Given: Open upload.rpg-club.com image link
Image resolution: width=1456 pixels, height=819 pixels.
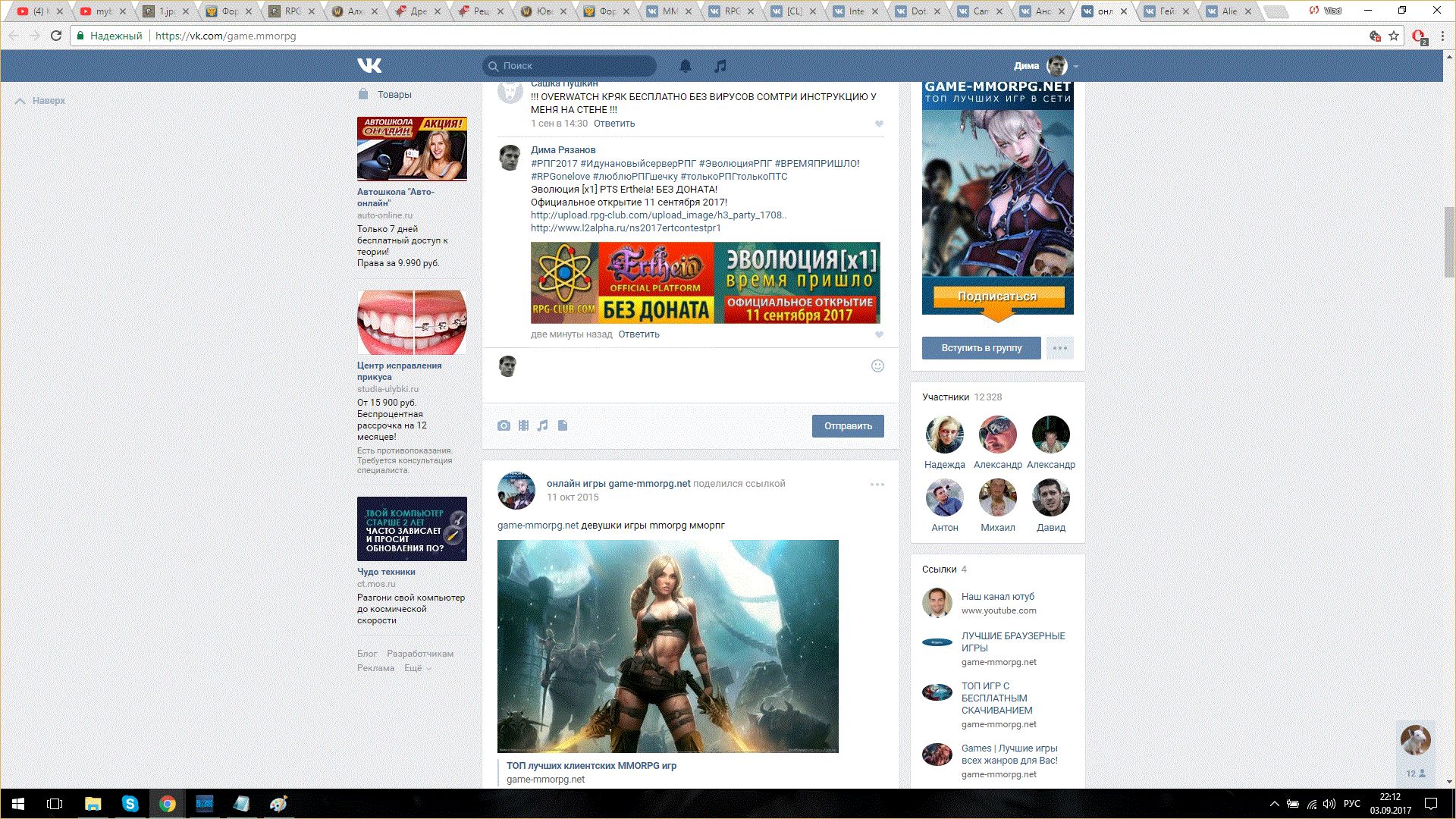Looking at the screenshot, I should [x=658, y=215].
